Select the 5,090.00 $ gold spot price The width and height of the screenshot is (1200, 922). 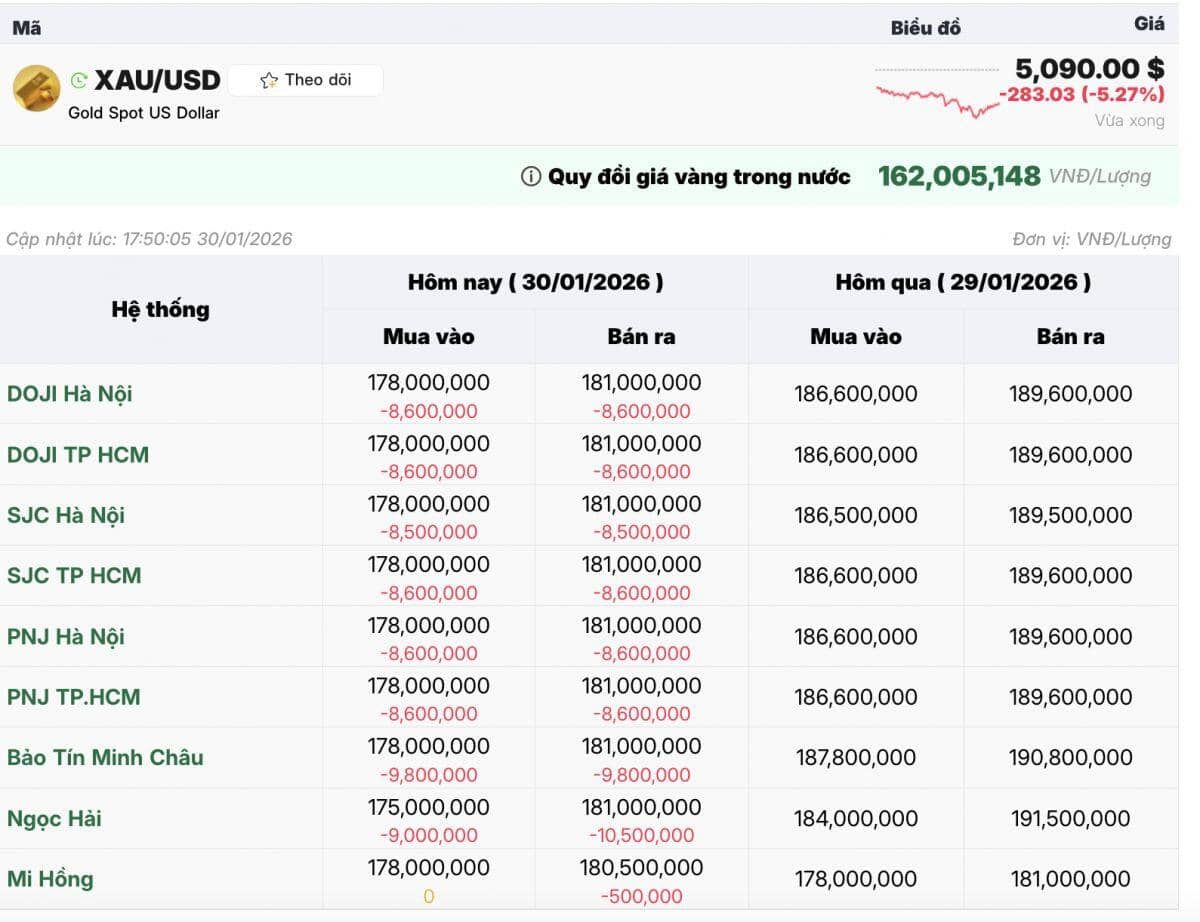coord(1090,68)
